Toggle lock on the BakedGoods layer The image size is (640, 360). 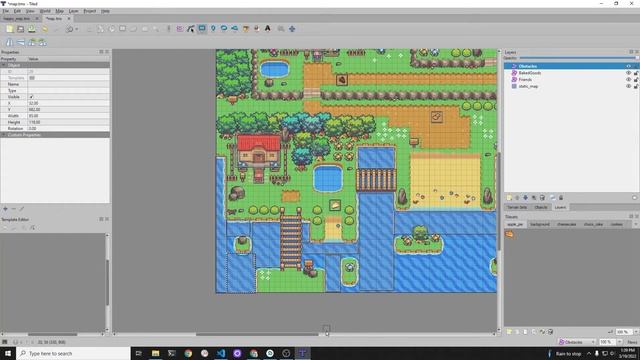pyautogui.click(x=636, y=73)
